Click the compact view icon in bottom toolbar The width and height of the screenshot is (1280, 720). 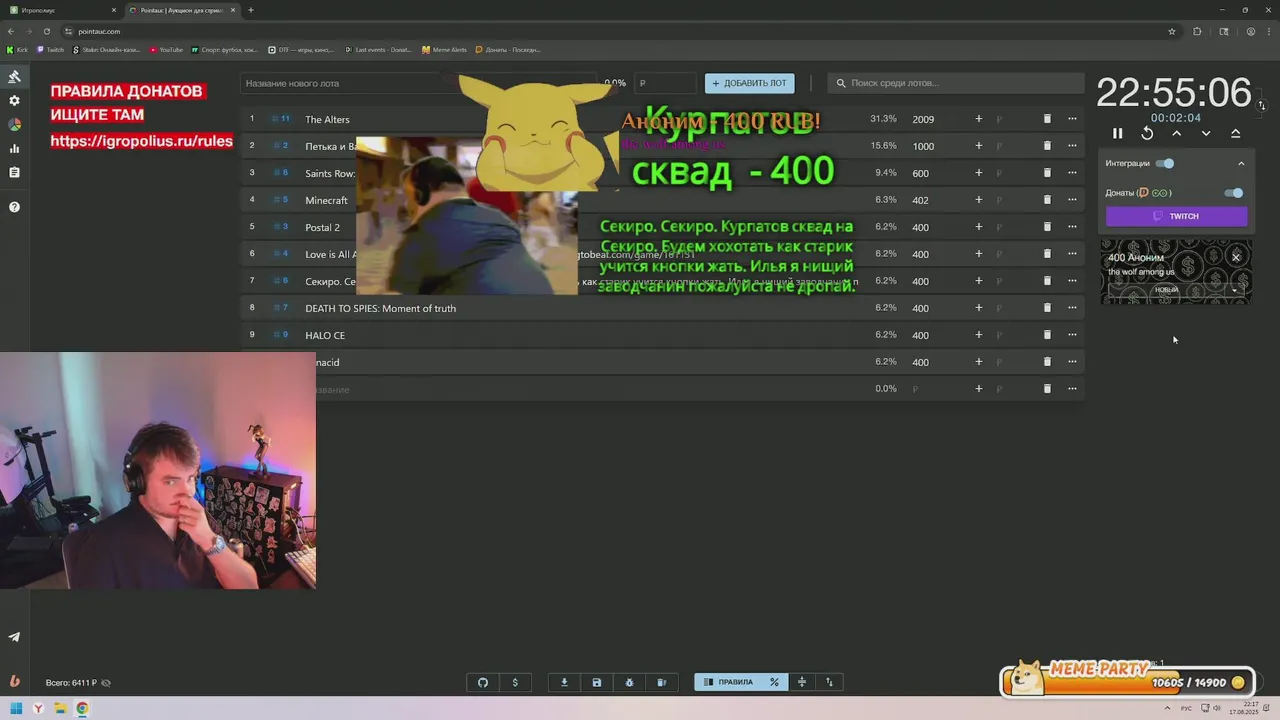coord(801,682)
